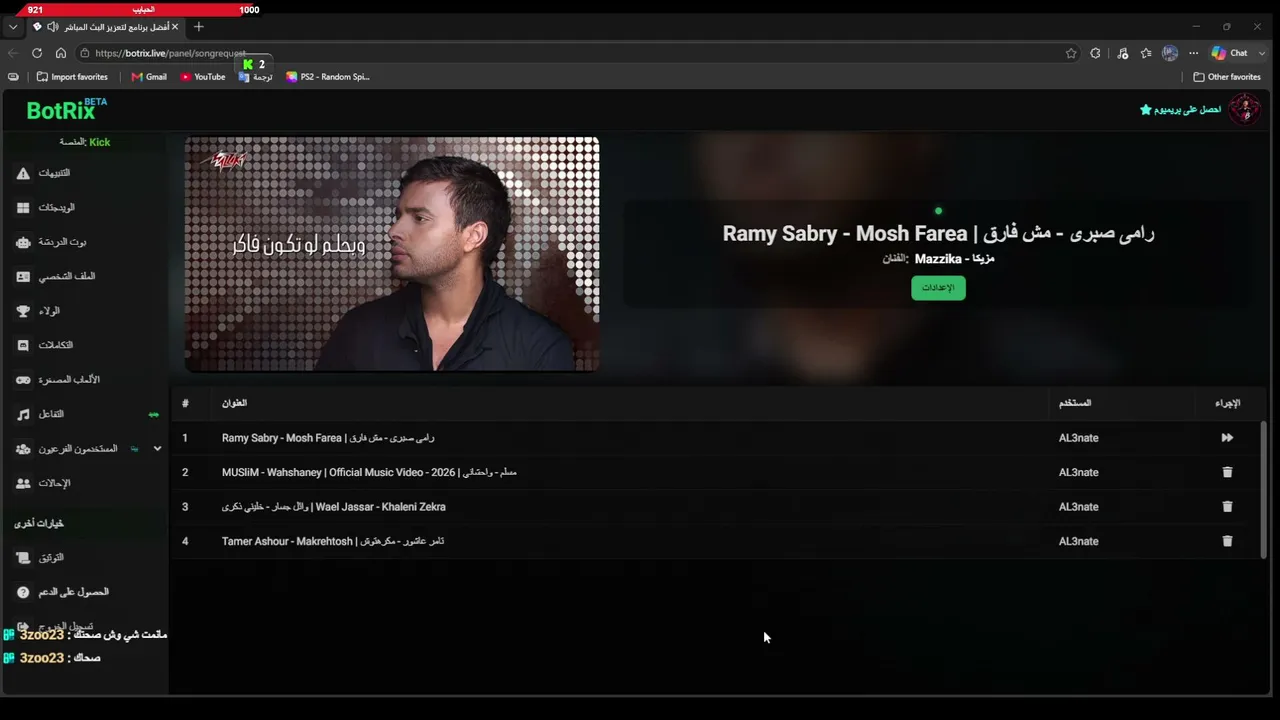The image size is (1280, 720).
Task: Click the الإجراء (action) column header
Action: (1228, 403)
